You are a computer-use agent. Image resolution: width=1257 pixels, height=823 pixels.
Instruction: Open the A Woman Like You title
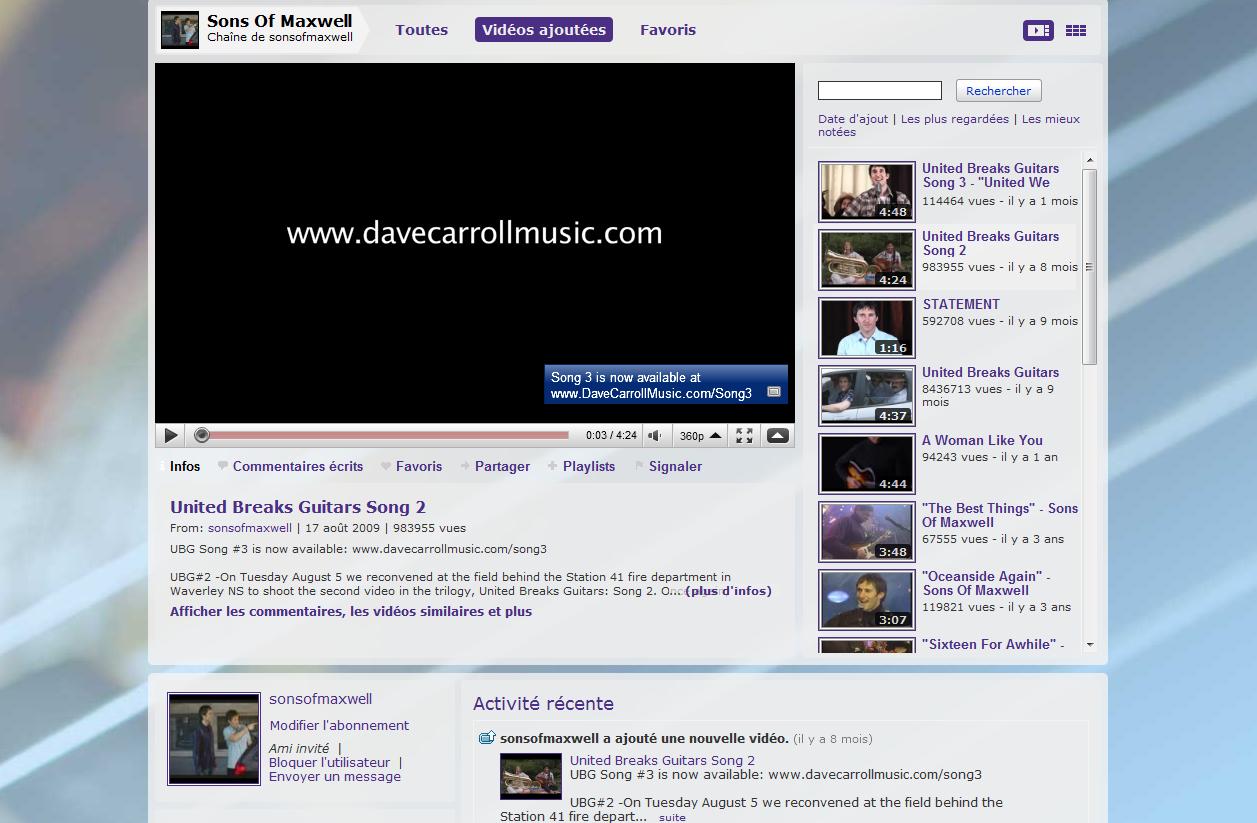[982, 440]
